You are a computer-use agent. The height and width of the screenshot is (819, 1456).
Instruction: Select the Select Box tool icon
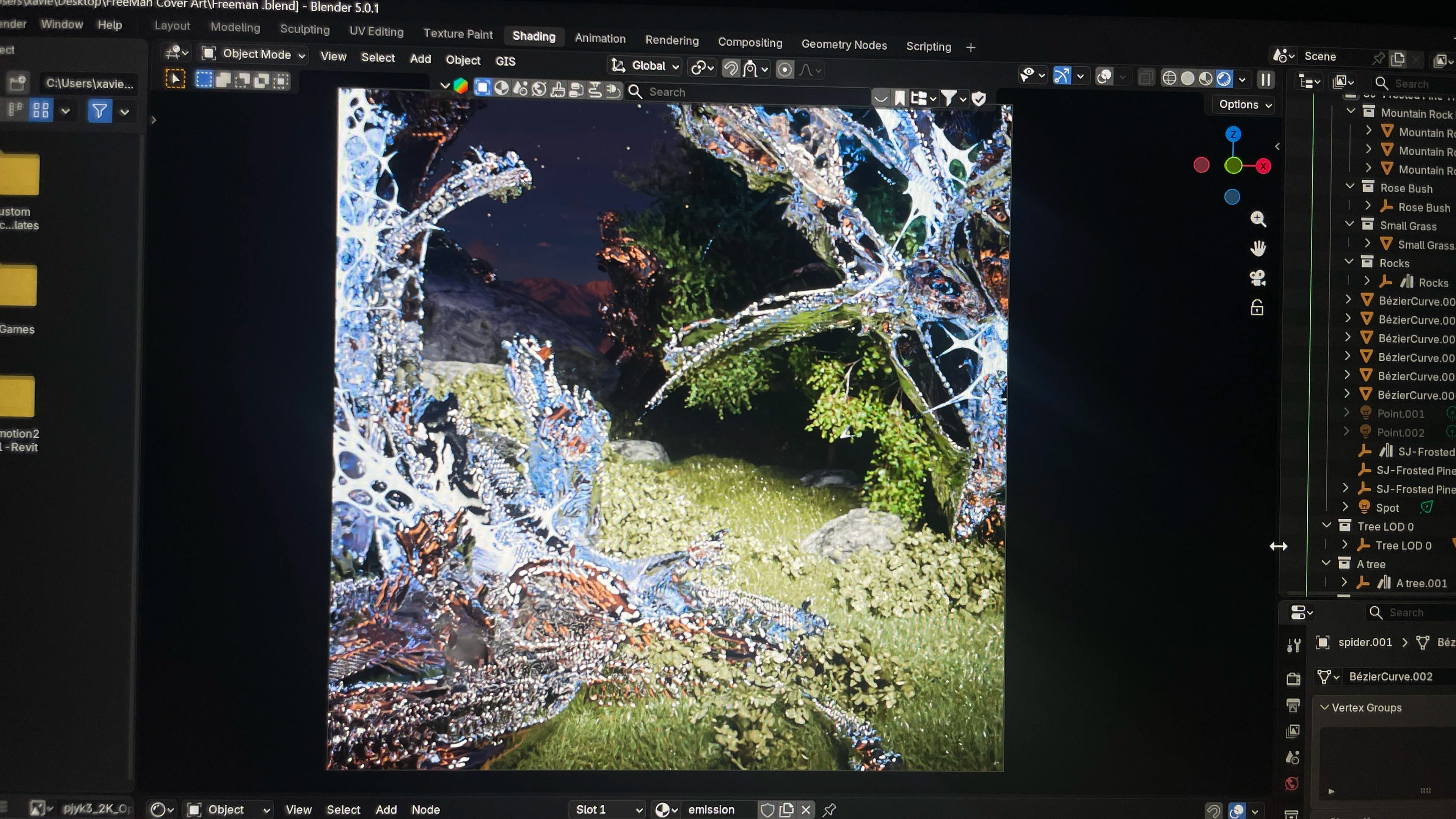click(175, 78)
